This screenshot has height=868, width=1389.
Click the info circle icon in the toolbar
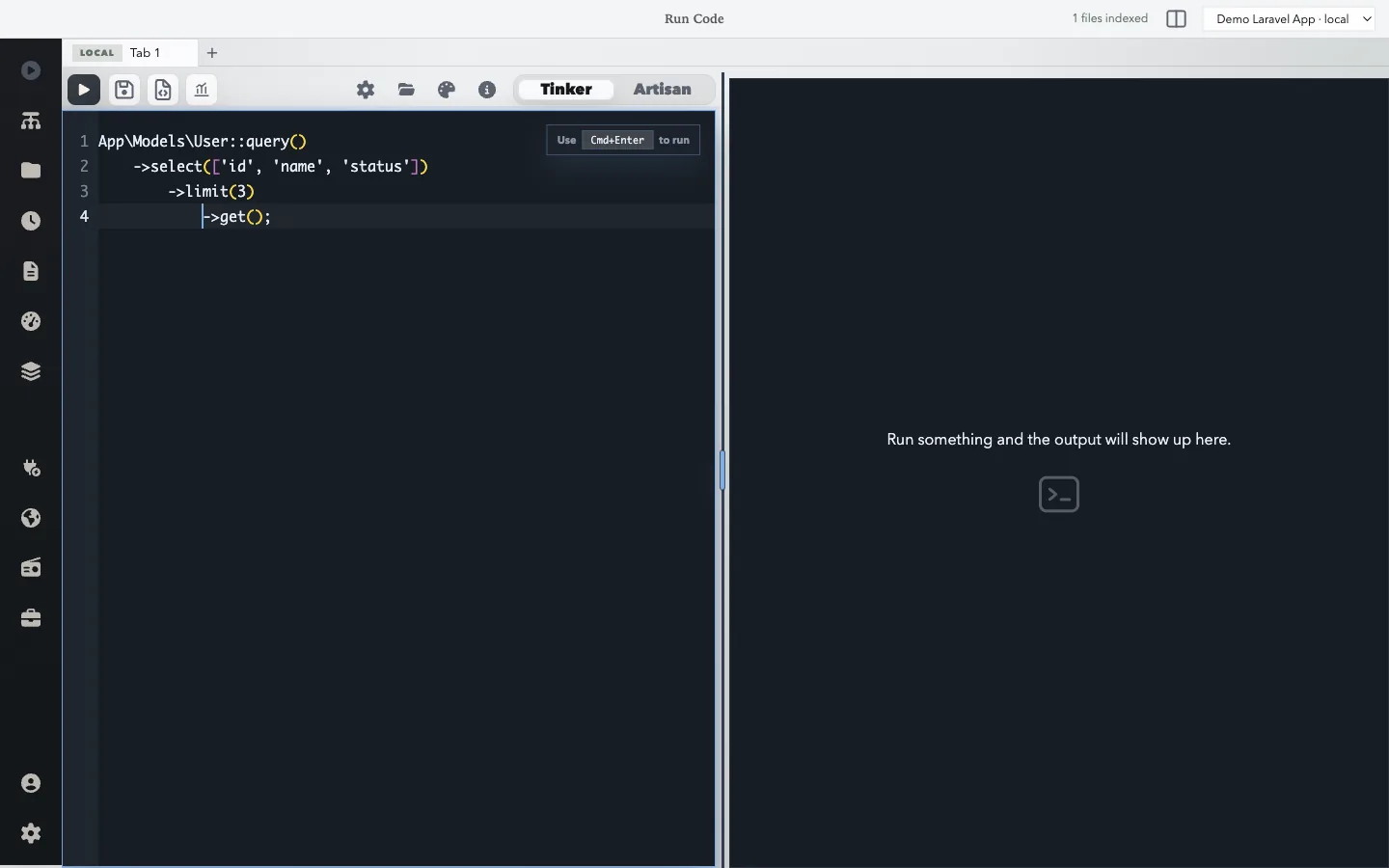coord(487,90)
